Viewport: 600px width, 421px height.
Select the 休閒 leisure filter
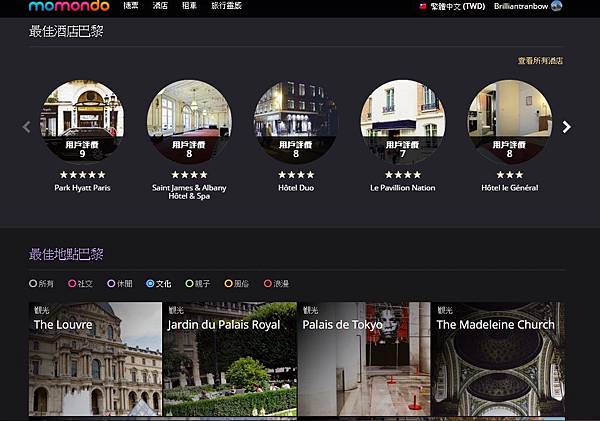click(x=120, y=284)
